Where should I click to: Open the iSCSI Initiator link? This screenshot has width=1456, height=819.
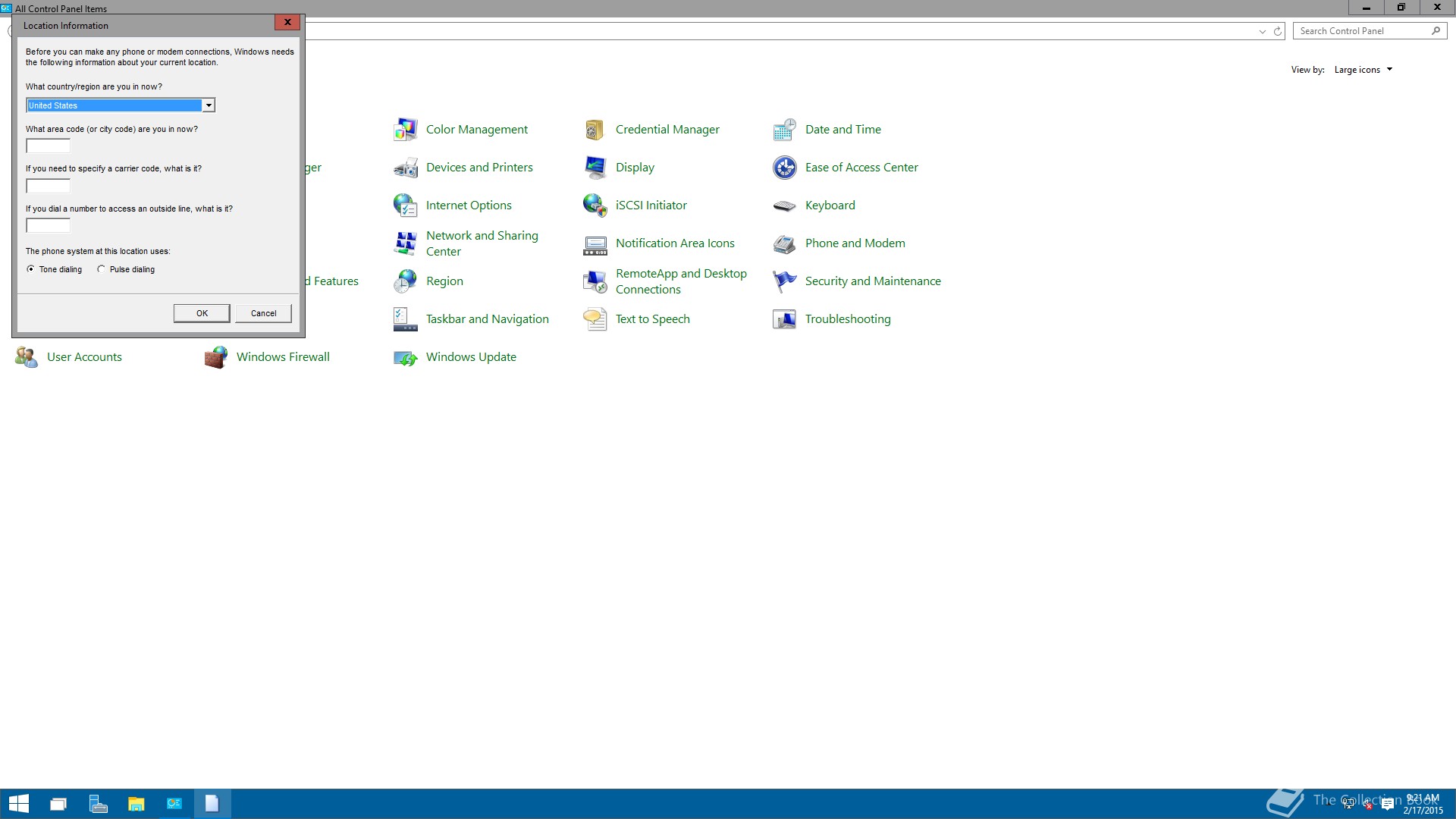(x=651, y=206)
